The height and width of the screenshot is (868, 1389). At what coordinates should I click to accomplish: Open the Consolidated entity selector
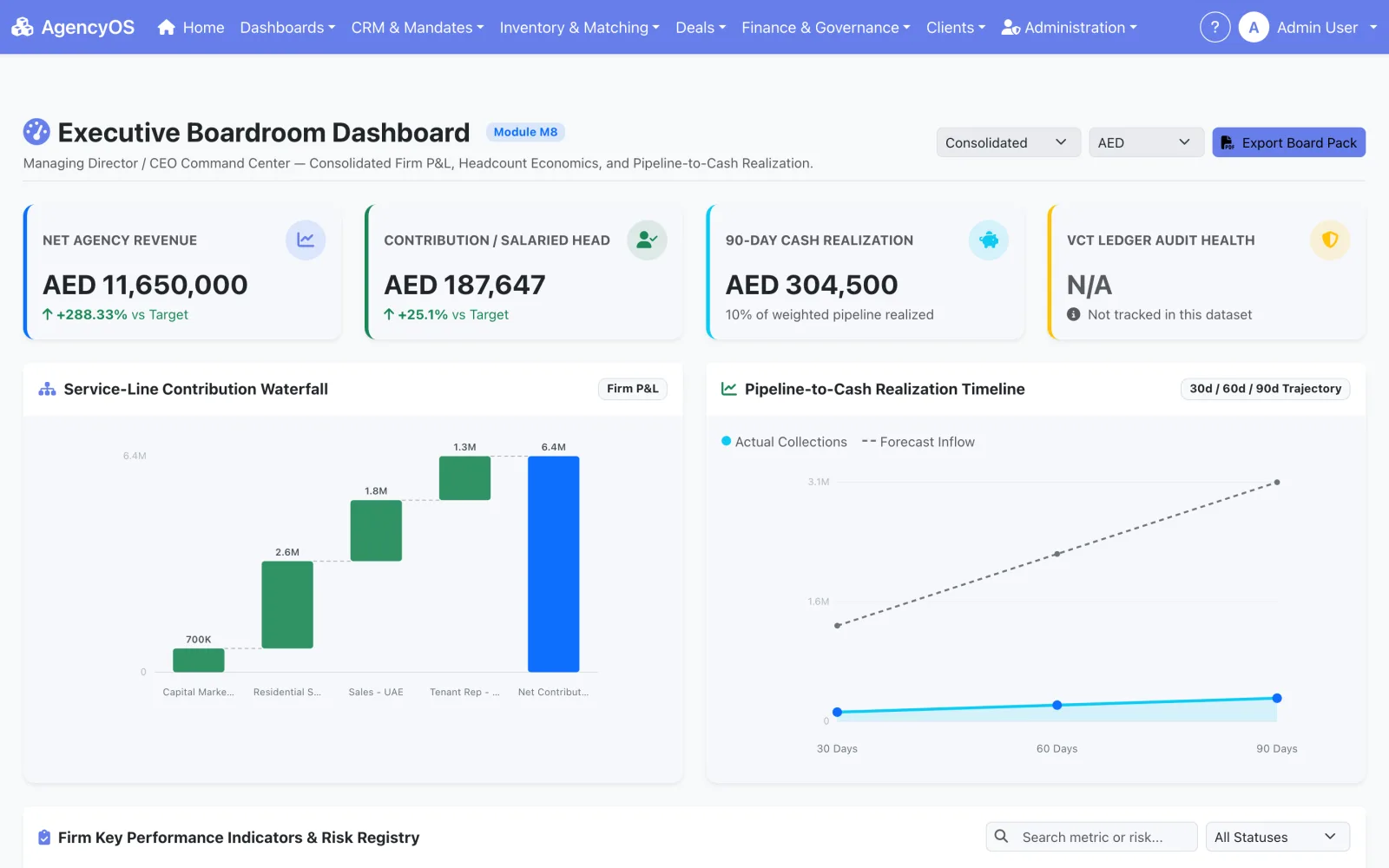[1008, 142]
